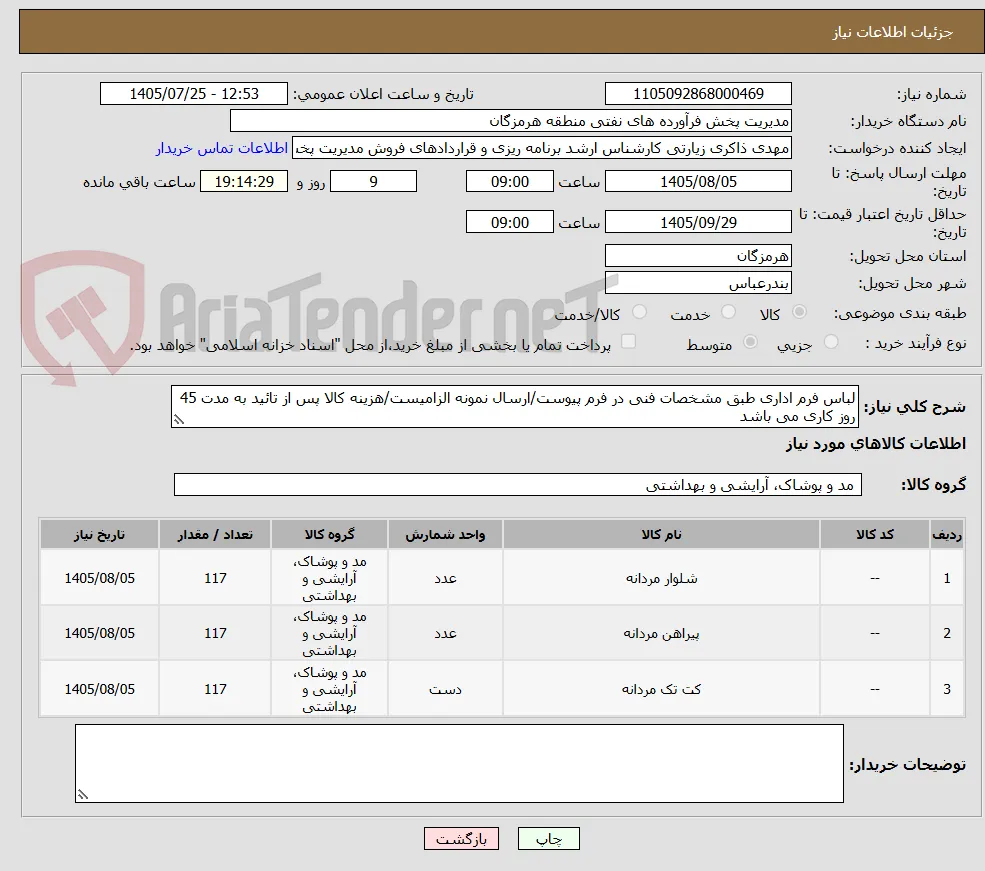Click the resize handle of توضیحات خریدار box

click(x=83, y=794)
